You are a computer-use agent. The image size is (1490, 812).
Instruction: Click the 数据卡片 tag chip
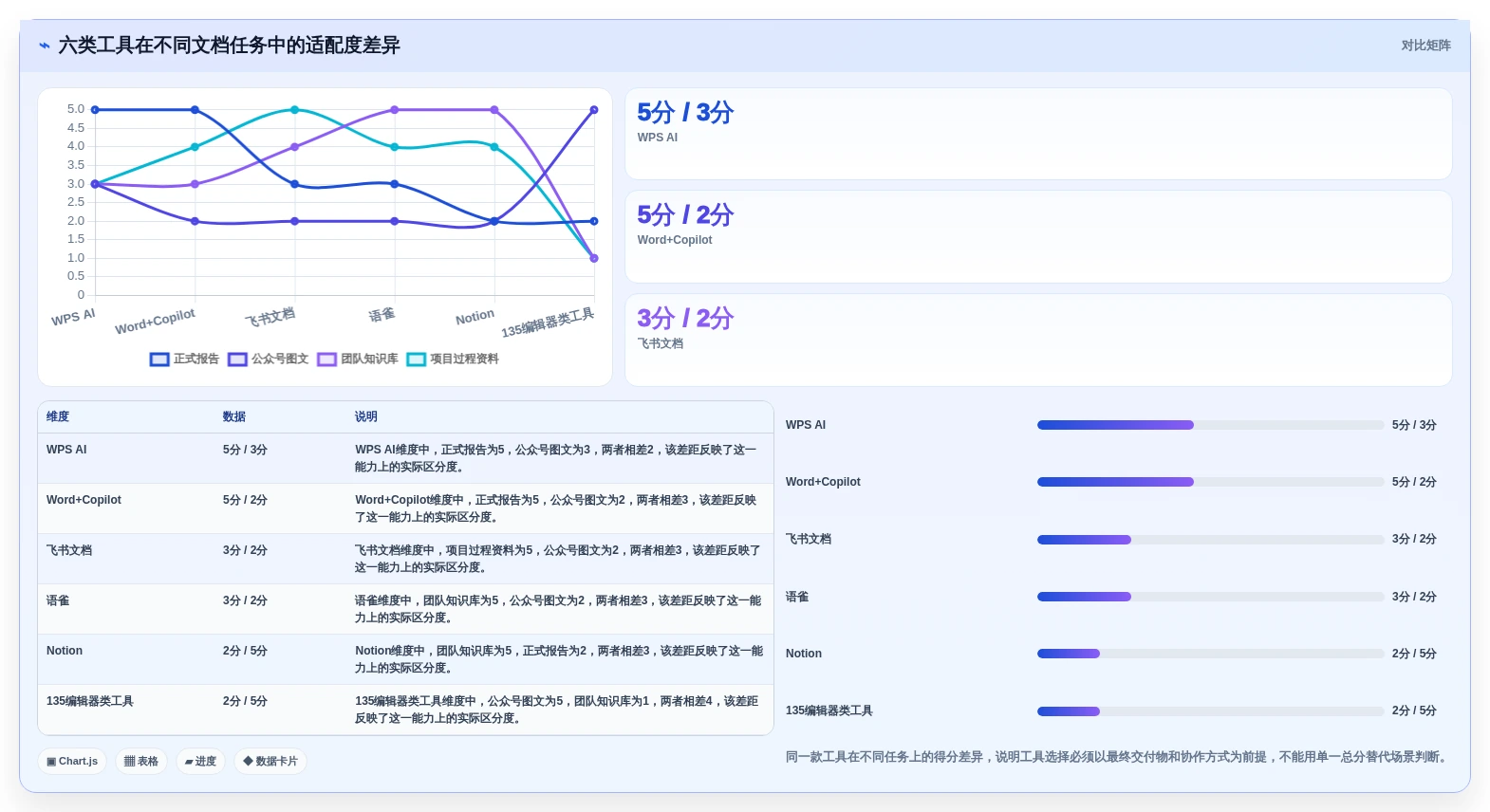(270, 762)
